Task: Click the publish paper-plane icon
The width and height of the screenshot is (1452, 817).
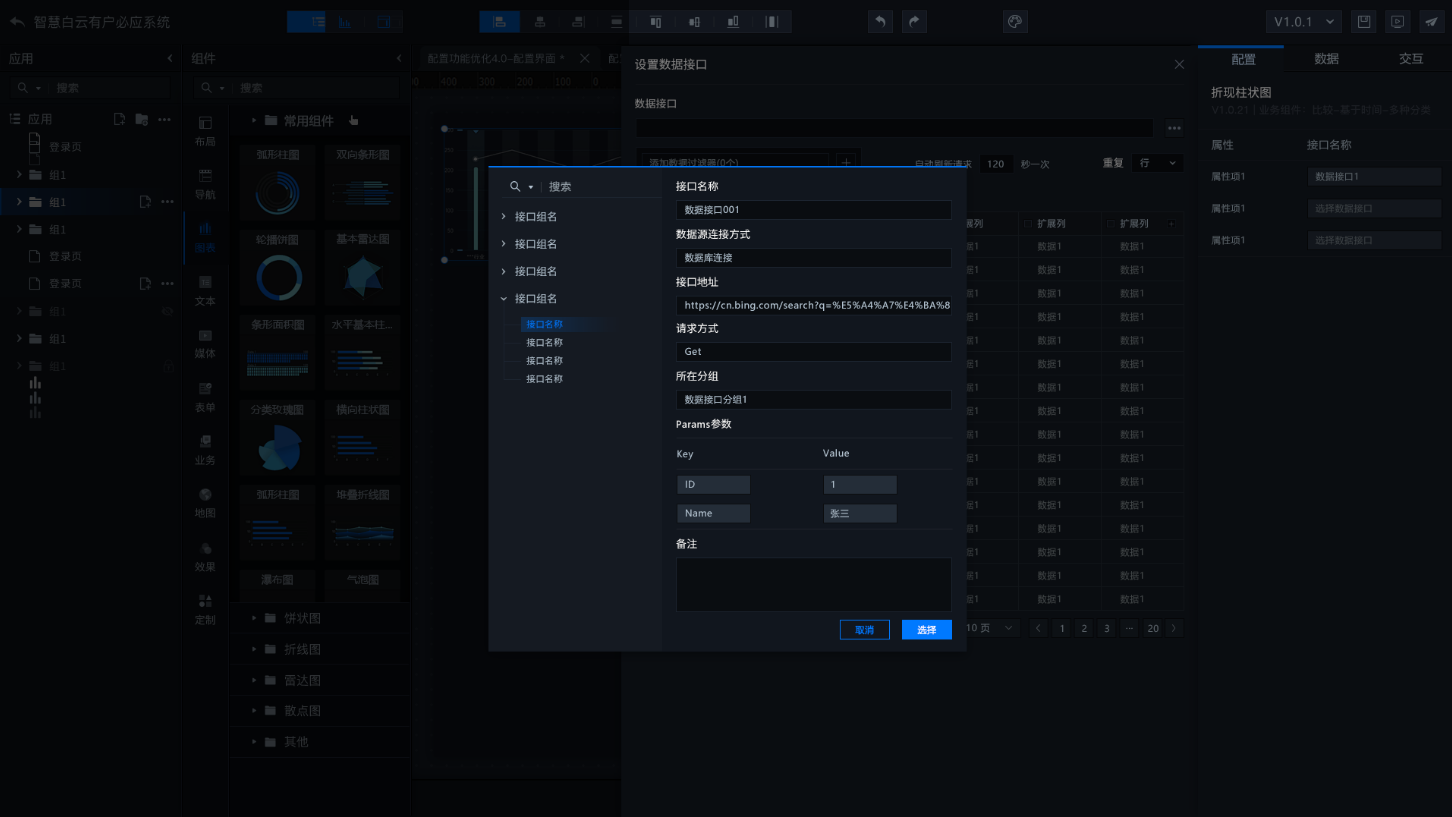Action: (x=1431, y=22)
